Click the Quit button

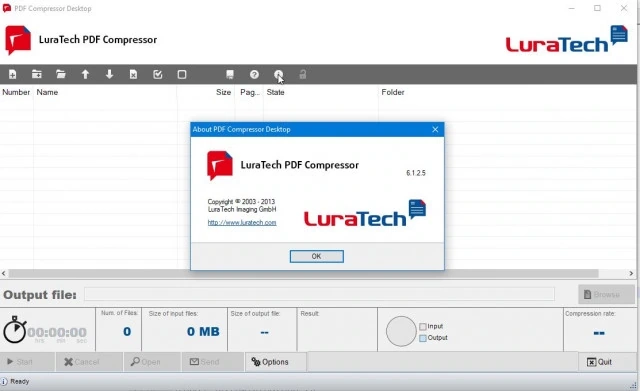pyautogui.click(x=607, y=362)
